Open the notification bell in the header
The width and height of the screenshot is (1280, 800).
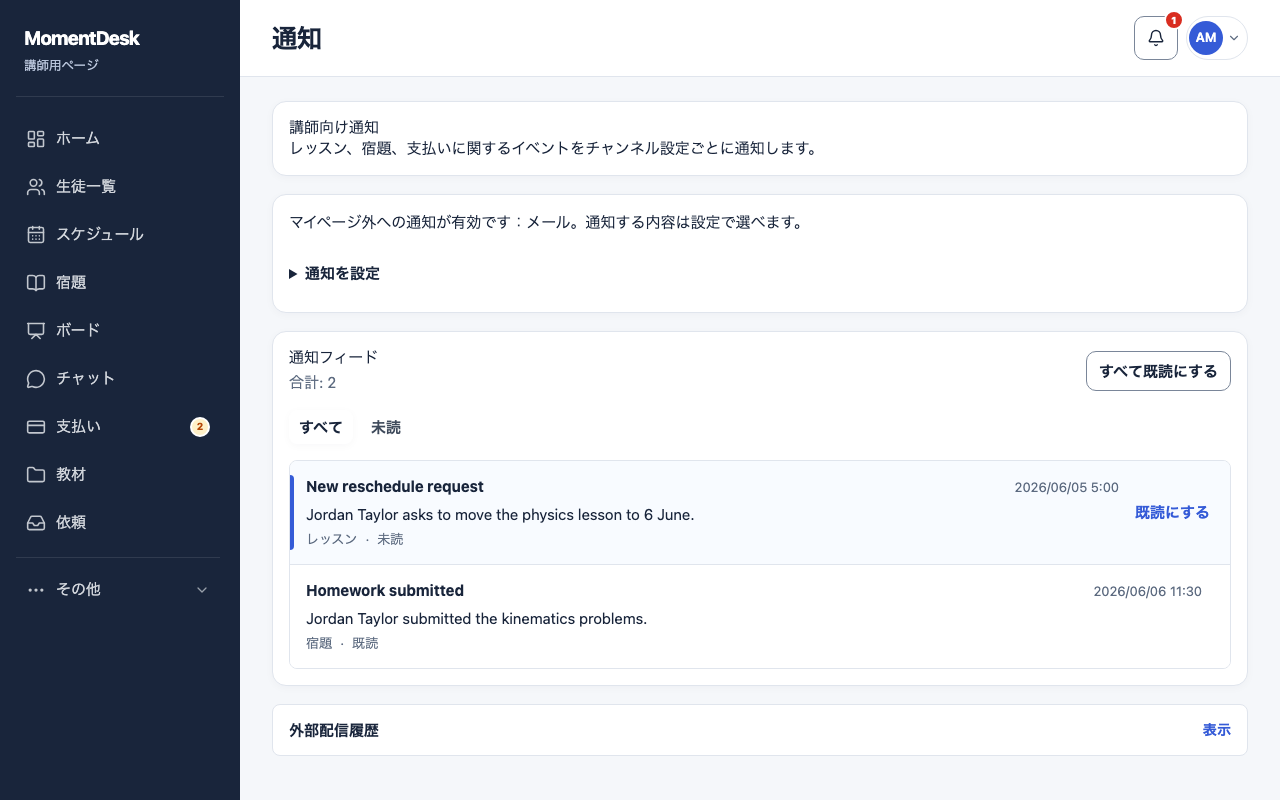1156,38
